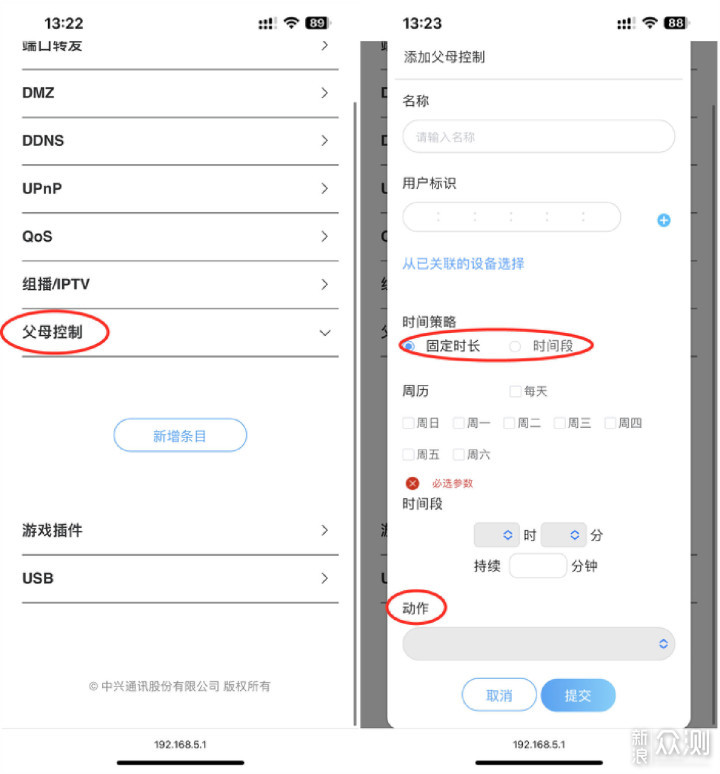Open QoS settings via its chevron arrow

pos(324,236)
